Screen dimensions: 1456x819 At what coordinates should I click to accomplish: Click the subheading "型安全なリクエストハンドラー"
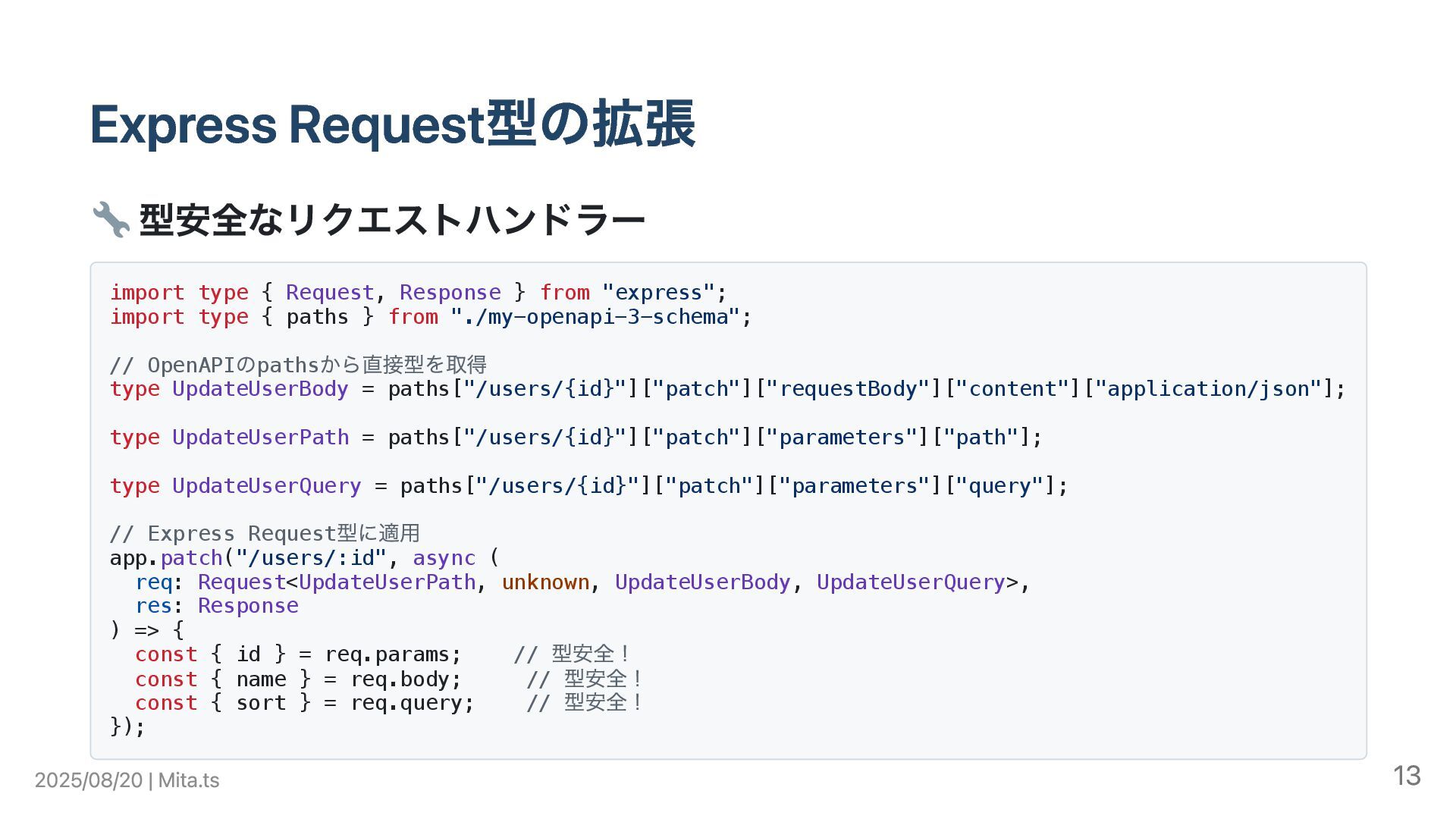point(392,220)
